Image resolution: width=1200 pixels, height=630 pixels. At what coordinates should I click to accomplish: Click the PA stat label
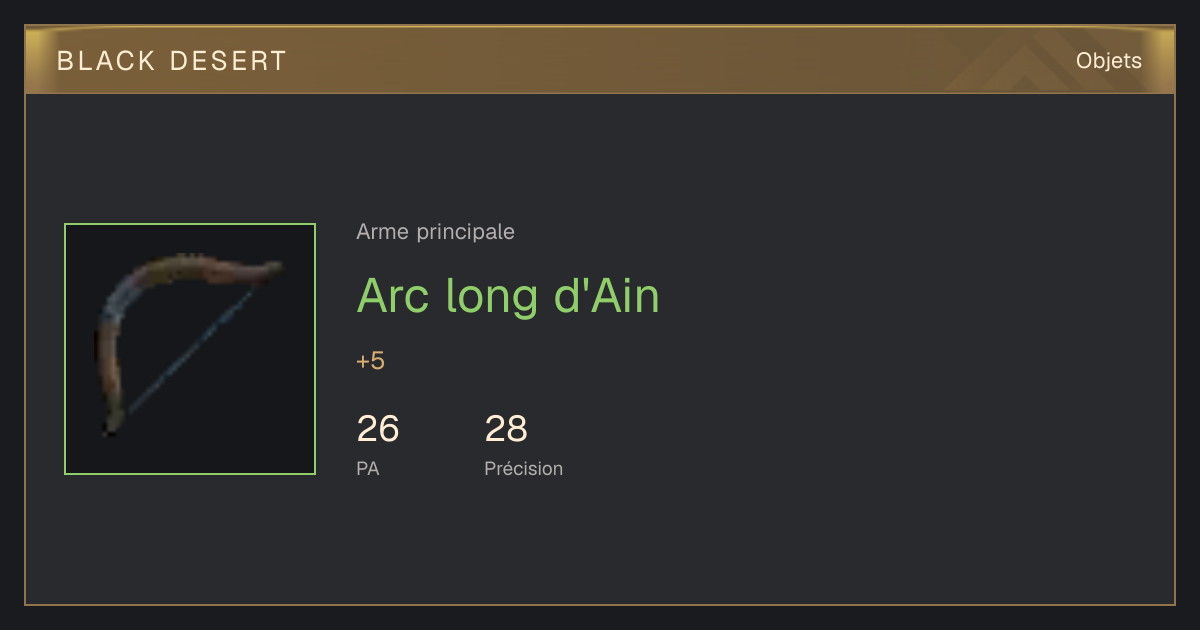368,468
